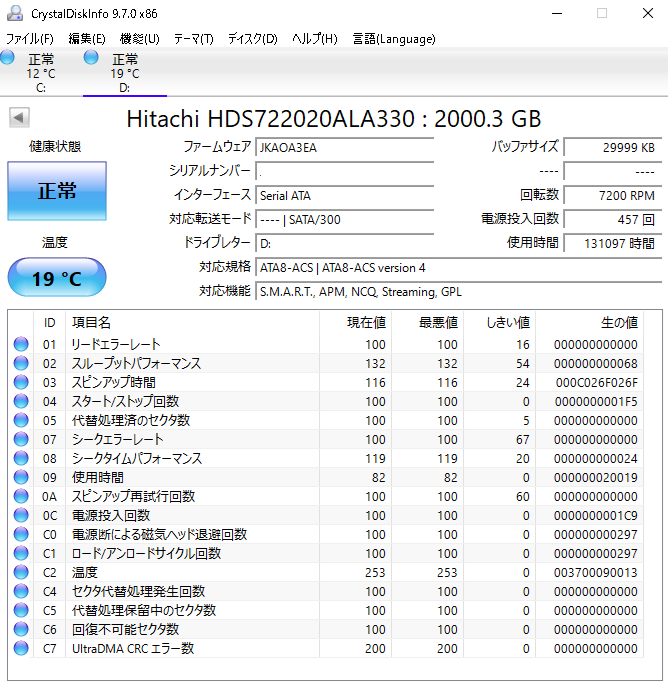Click status orb for 温度 attribute row

[x=21, y=573]
